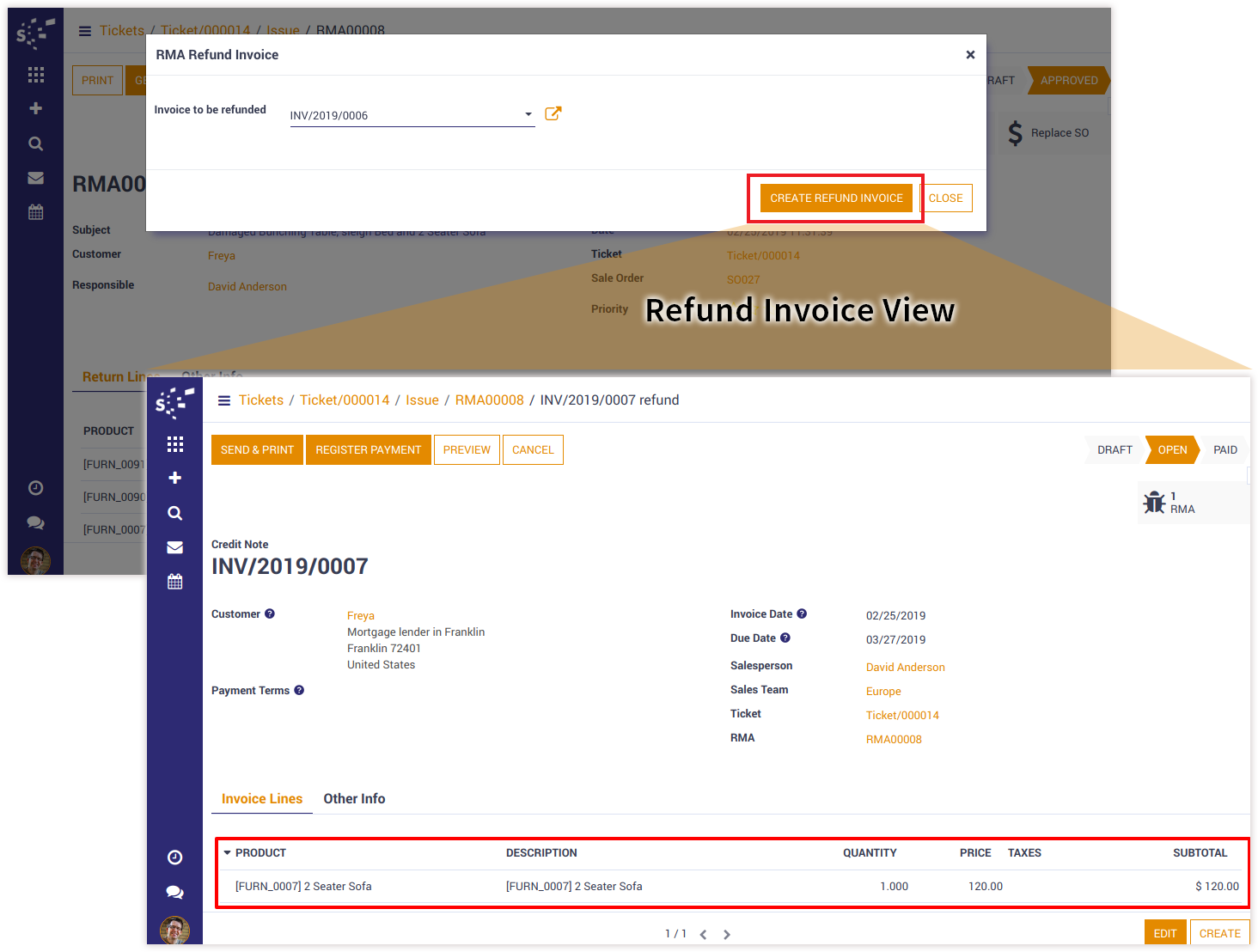Viewport: 1258px width, 952px height.
Task: Open search from lower sidebar magnifier icon
Action: coord(175,513)
